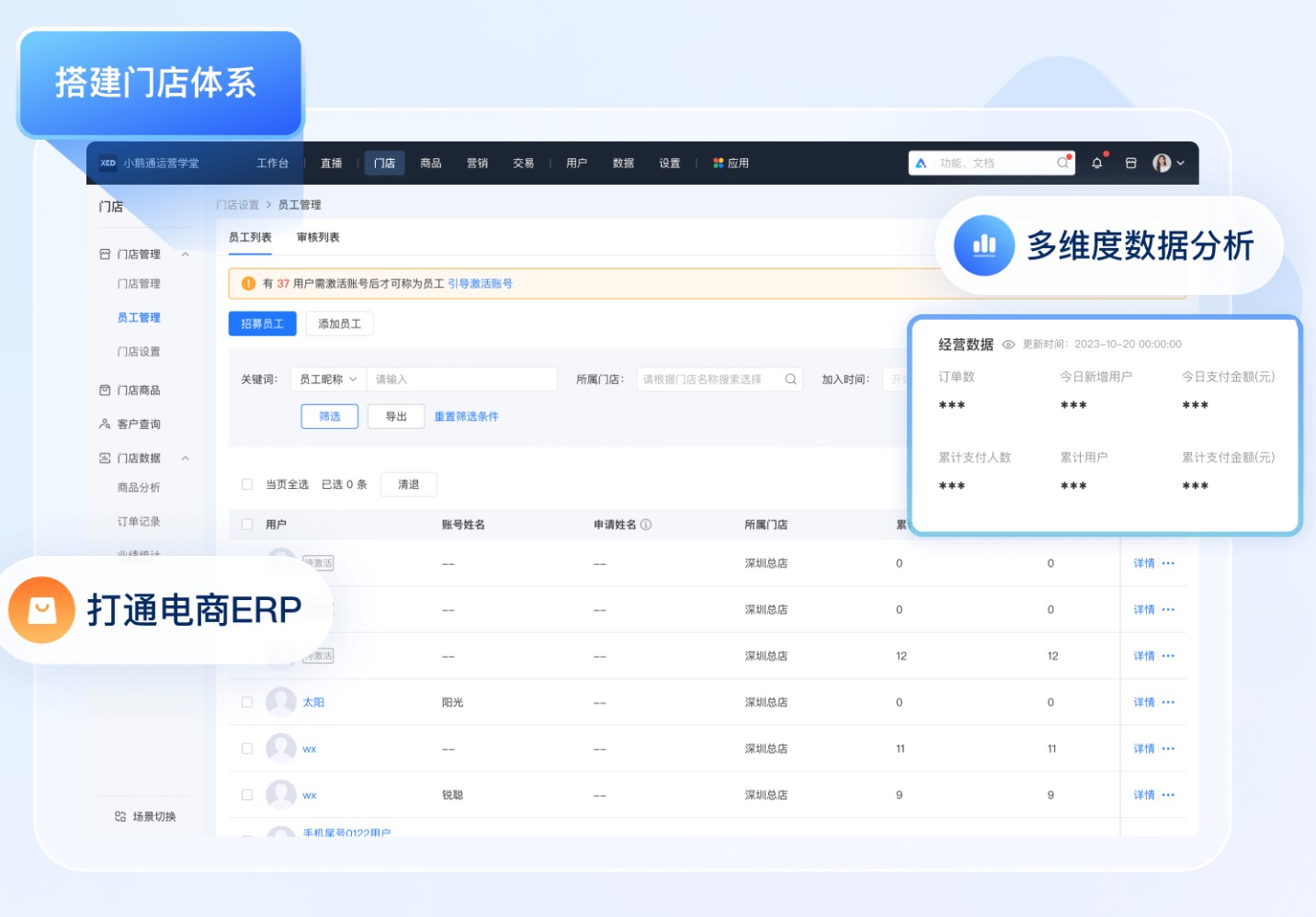The height and width of the screenshot is (917, 1316).
Task: Open 商品分析 in the sidebar
Action: pos(139,488)
